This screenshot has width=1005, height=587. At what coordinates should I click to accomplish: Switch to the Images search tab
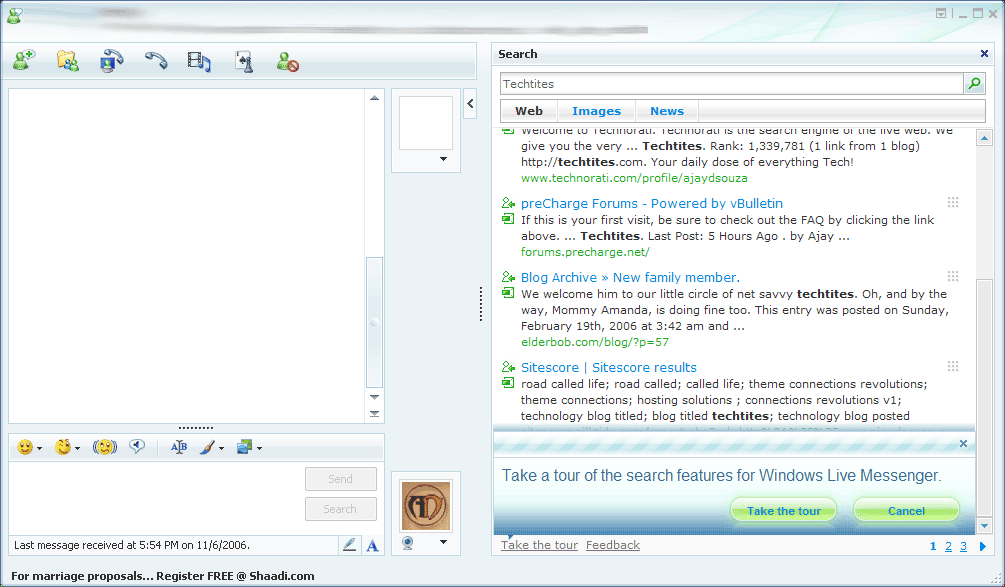click(x=596, y=111)
